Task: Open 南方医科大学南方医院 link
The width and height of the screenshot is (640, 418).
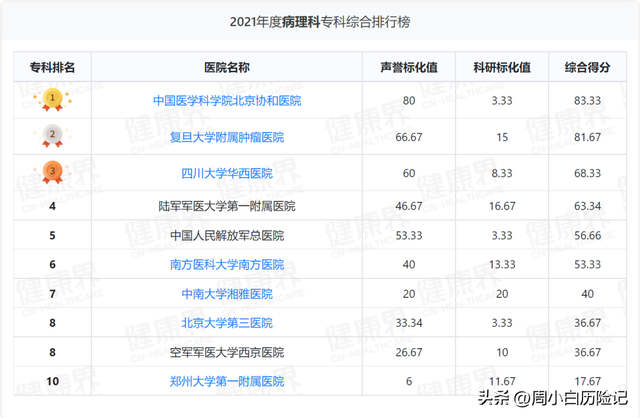Action: tap(227, 265)
